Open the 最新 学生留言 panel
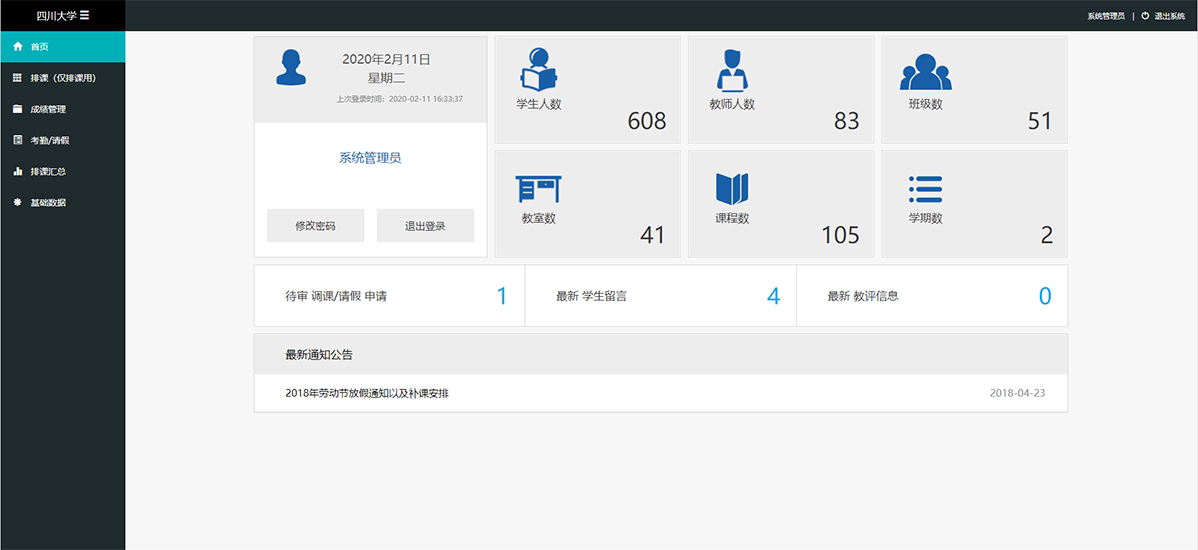1198x550 pixels. point(661,296)
